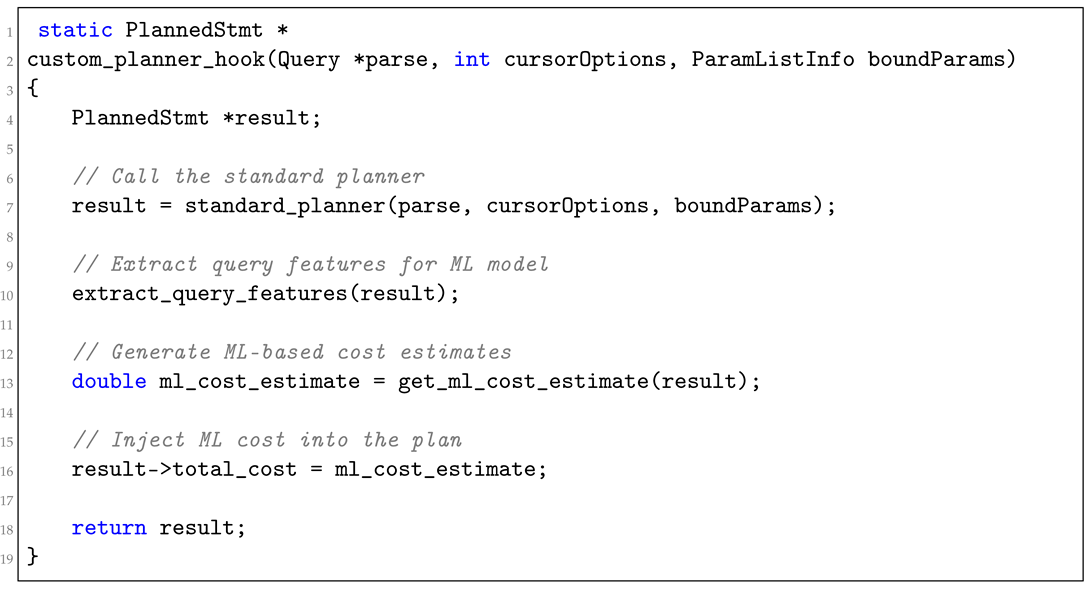Screen dimensions: 1091x589
Task: Click the double keyword before ml_cost_estimate
Action: tap(109, 381)
